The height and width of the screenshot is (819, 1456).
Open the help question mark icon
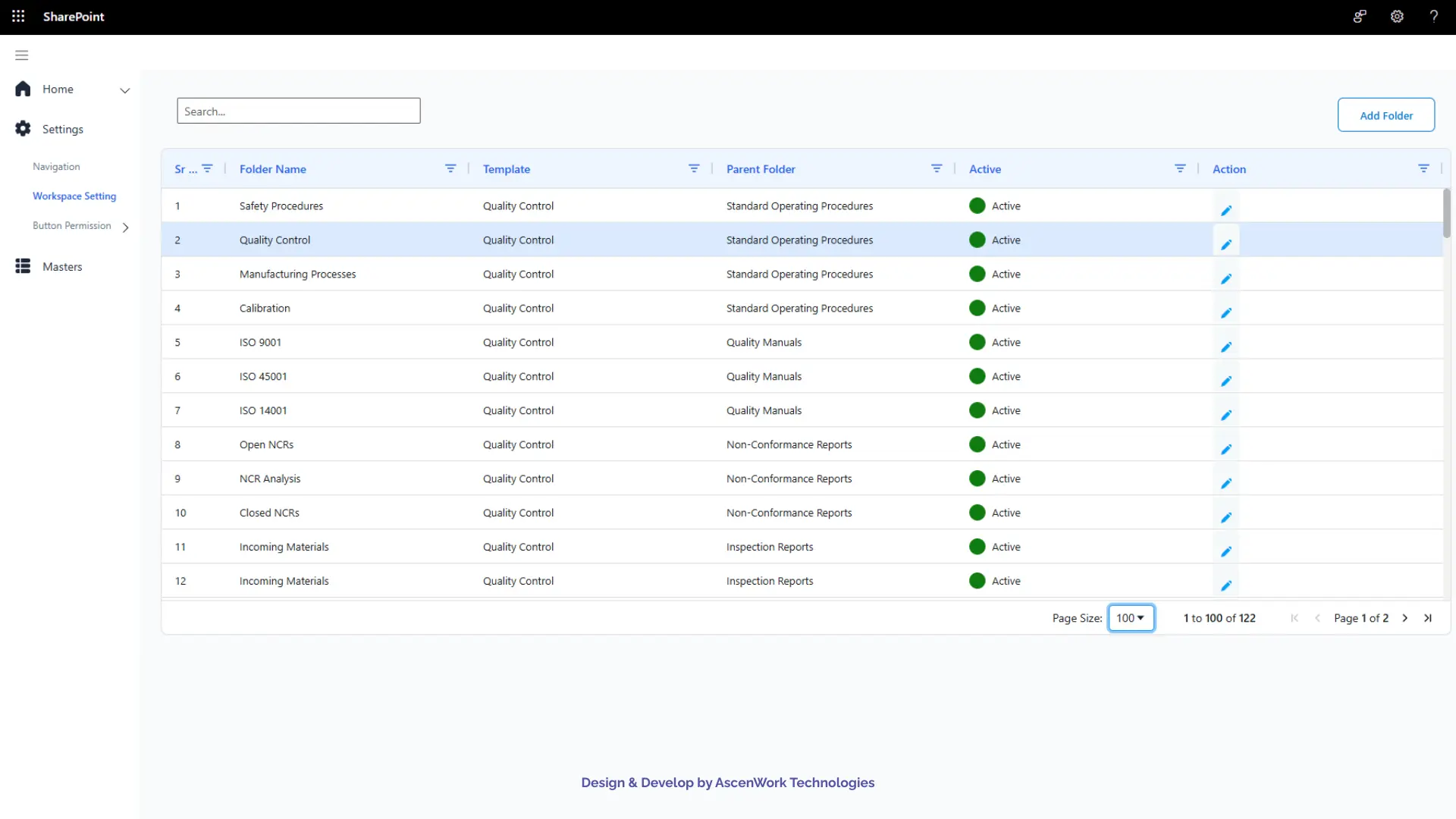pos(1433,16)
